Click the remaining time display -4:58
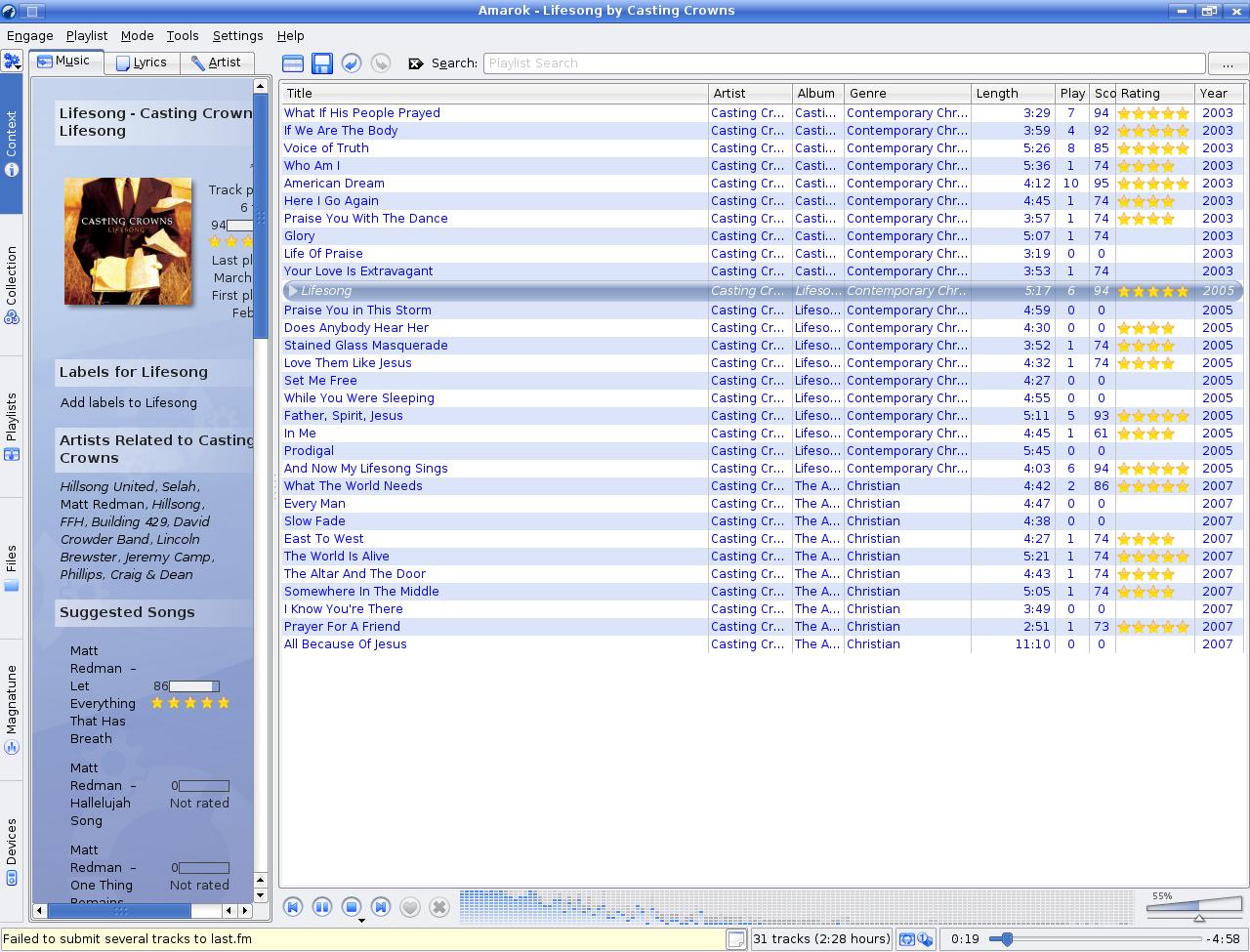The height and width of the screenshot is (952, 1250). [x=1224, y=939]
